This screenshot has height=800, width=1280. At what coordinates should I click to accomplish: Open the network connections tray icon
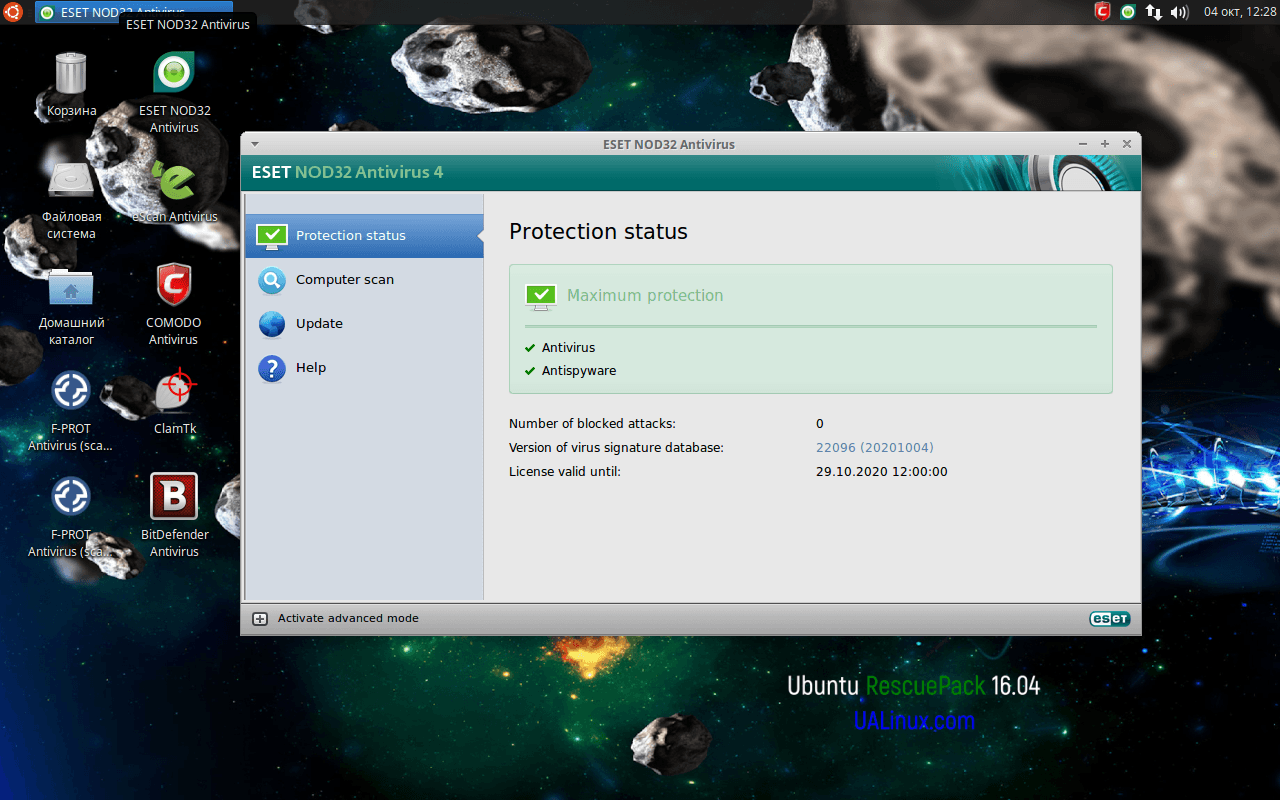coord(1154,12)
